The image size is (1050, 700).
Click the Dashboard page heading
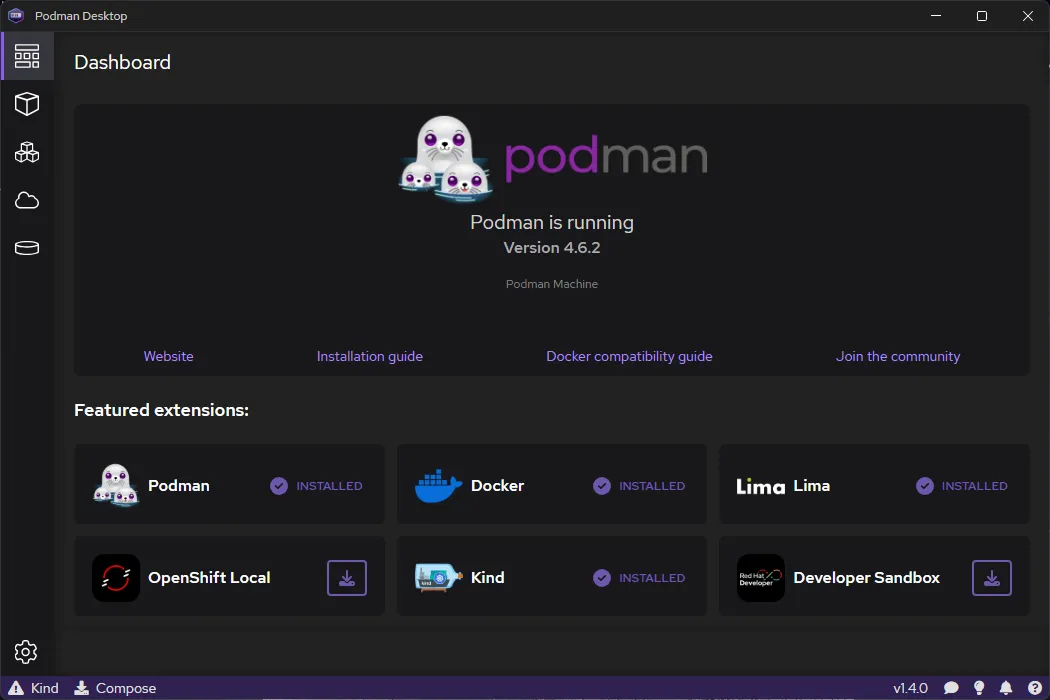click(123, 62)
